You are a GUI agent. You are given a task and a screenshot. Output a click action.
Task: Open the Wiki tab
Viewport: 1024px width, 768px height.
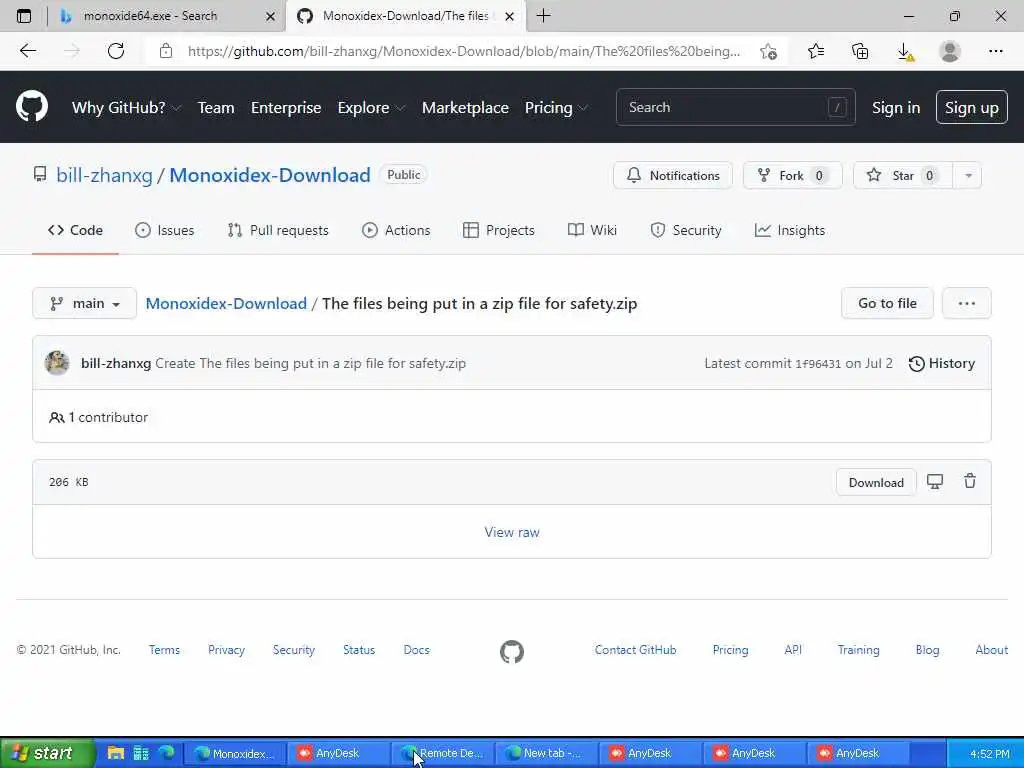click(x=592, y=230)
